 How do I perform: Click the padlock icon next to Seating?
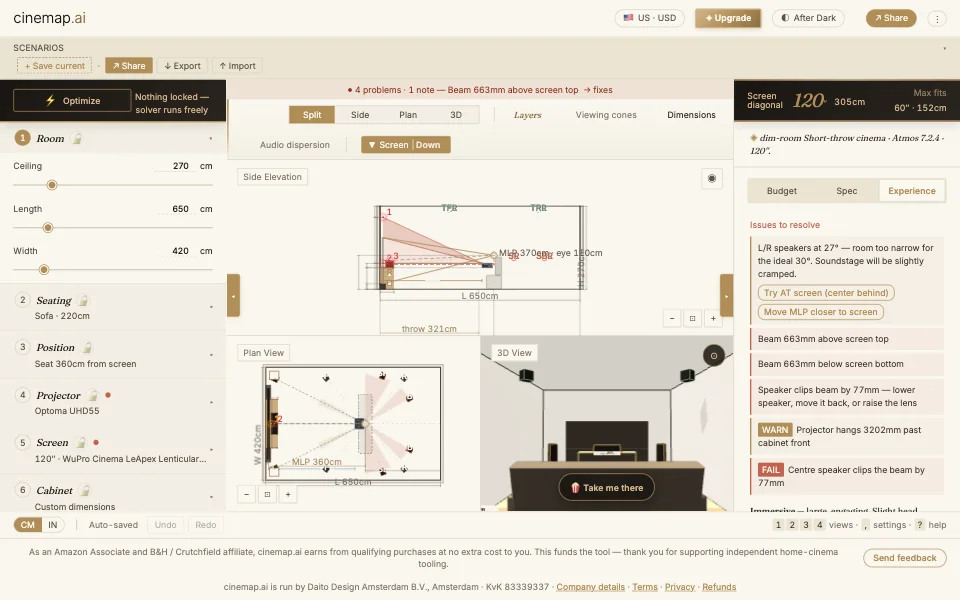(84, 301)
